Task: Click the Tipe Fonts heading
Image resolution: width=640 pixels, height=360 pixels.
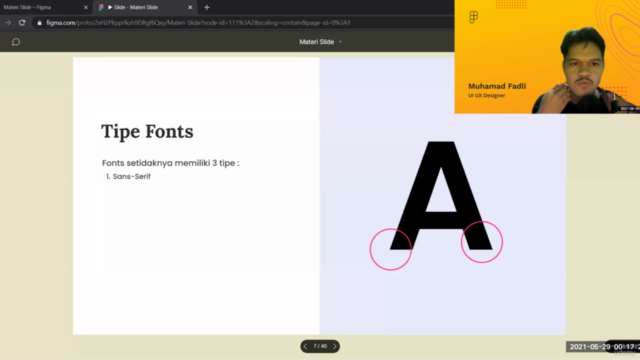Action: (x=147, y=131)
